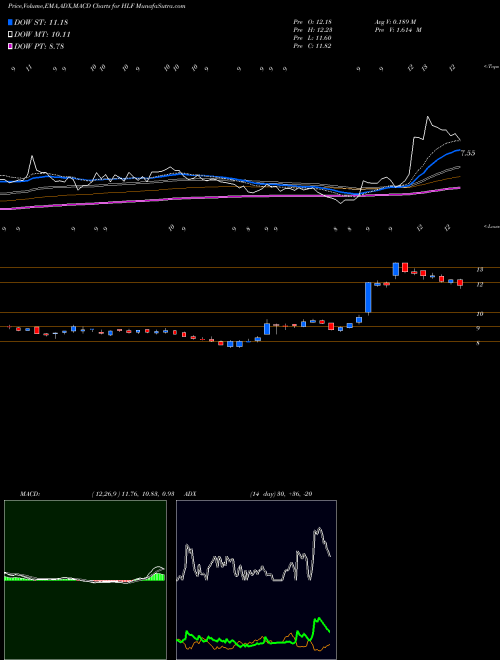
Task: Click the 'Pre V: 1.614 M' volume text
Action: 398,30
